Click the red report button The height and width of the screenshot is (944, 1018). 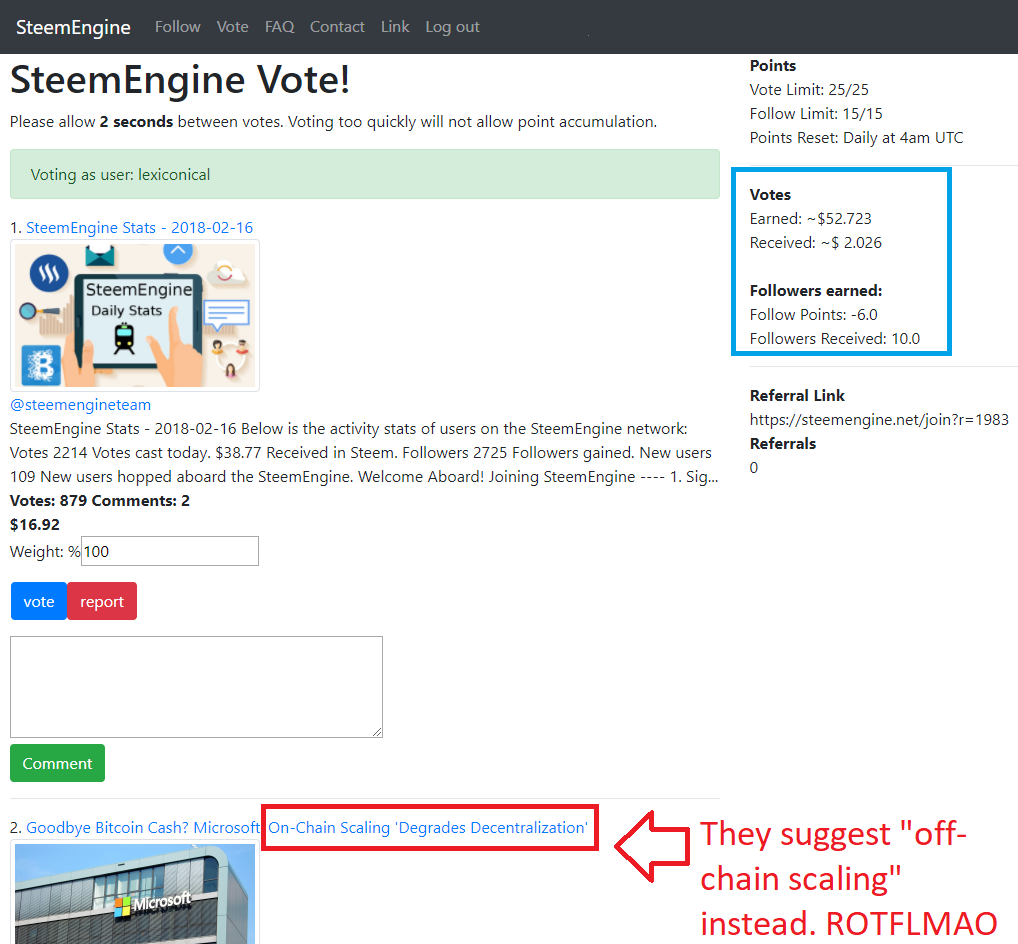[102, 601]
